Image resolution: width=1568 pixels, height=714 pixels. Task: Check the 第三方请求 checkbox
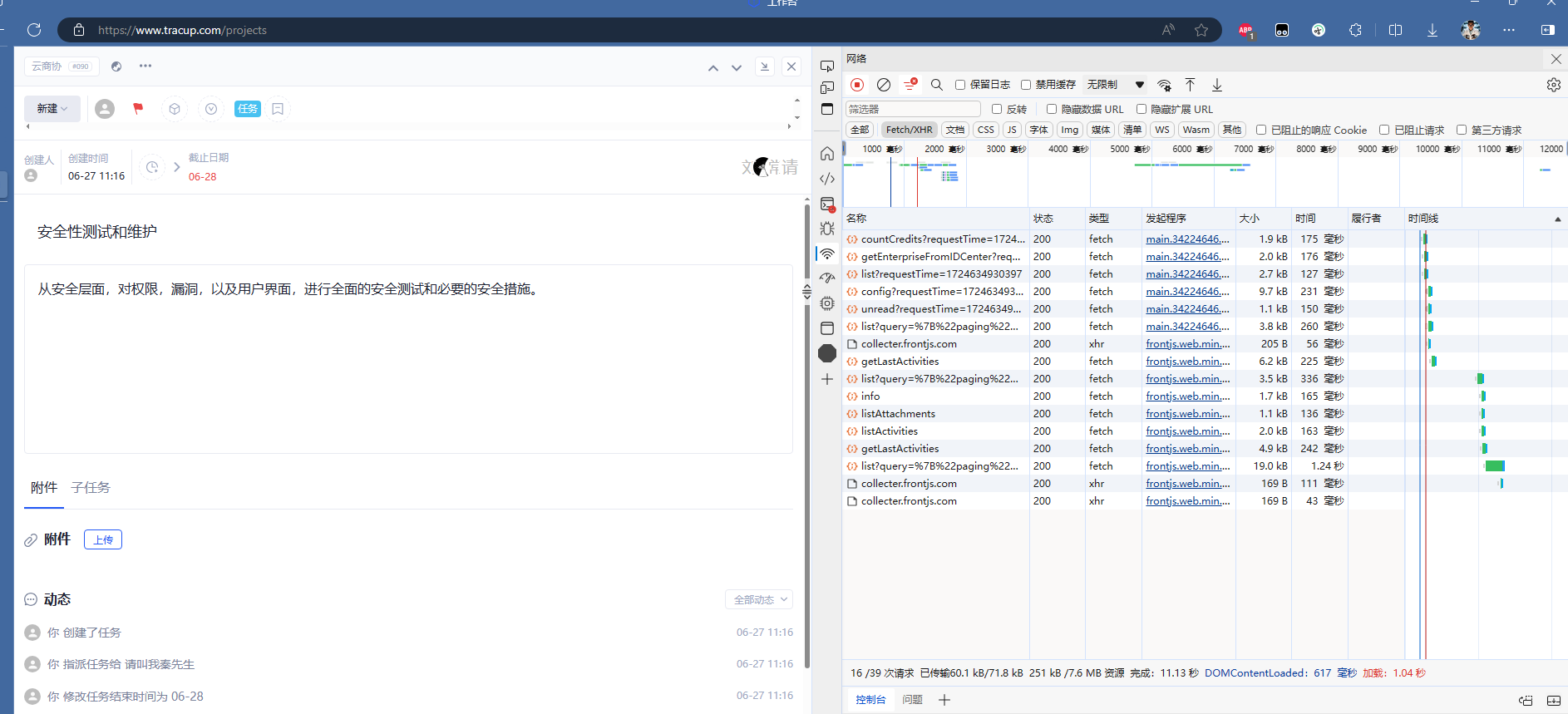coord(1462,130)
